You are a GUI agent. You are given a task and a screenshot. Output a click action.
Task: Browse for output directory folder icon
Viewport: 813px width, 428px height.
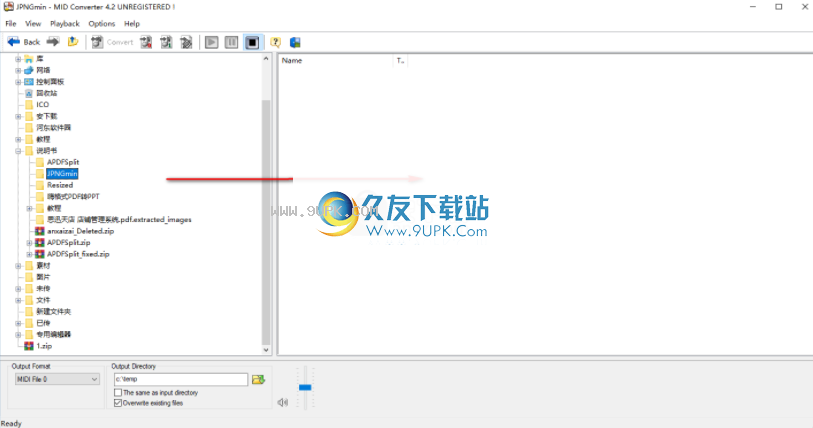tap(258, 380)
